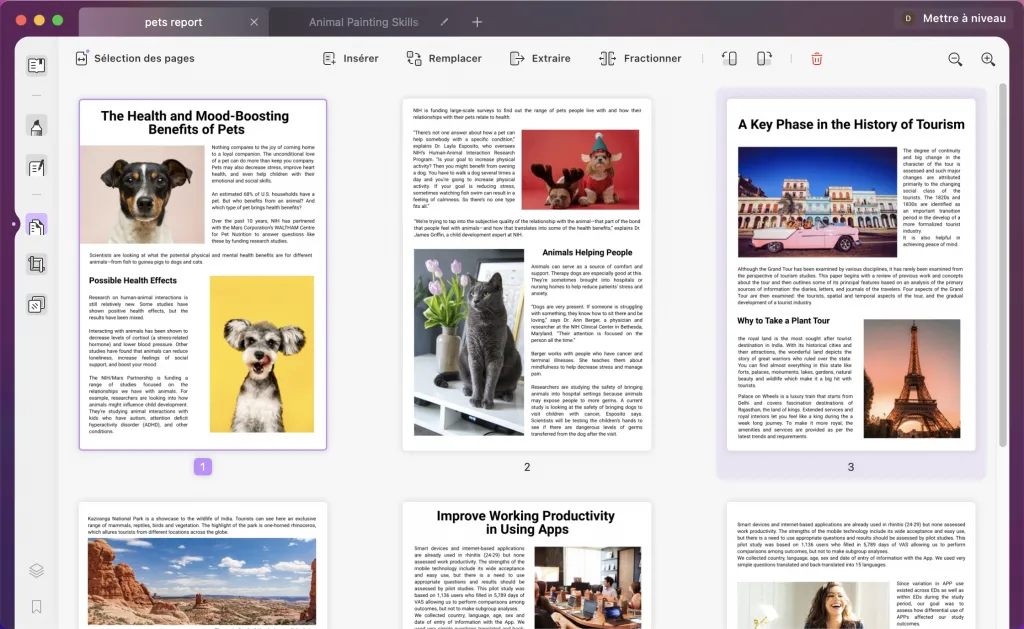The width and height of the screenshot is (1024, 629).
Task: Select the Comment highlighter tool in sidebar
Action: [x=37, y=127]
